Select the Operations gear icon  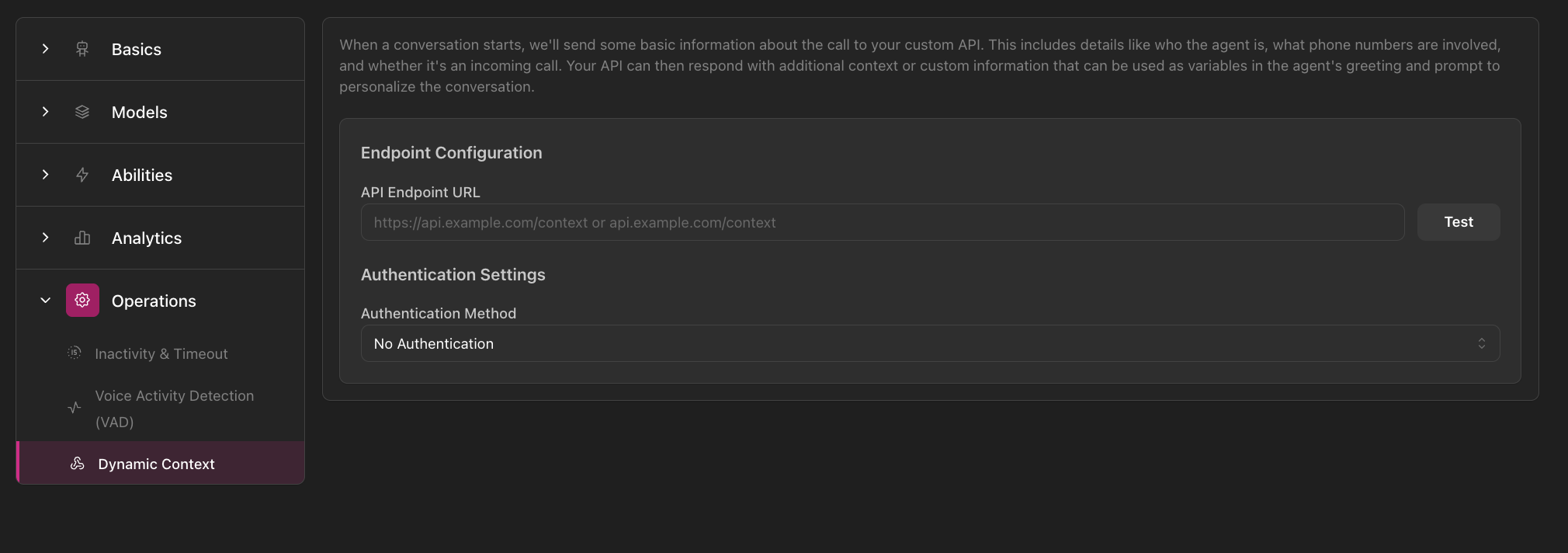pyautogui.click(x=82, y=300)
